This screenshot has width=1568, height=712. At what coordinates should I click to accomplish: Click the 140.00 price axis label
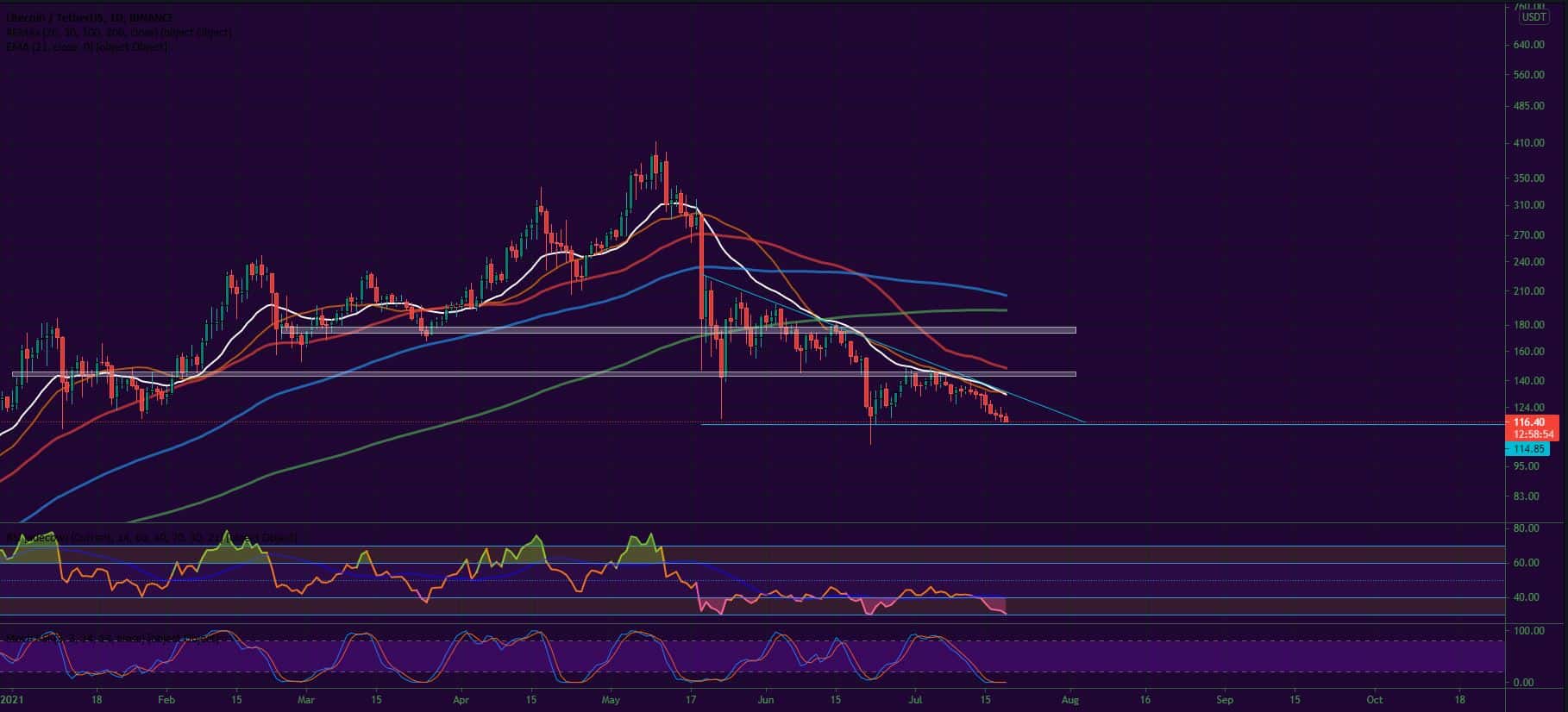coord(1527,381)
